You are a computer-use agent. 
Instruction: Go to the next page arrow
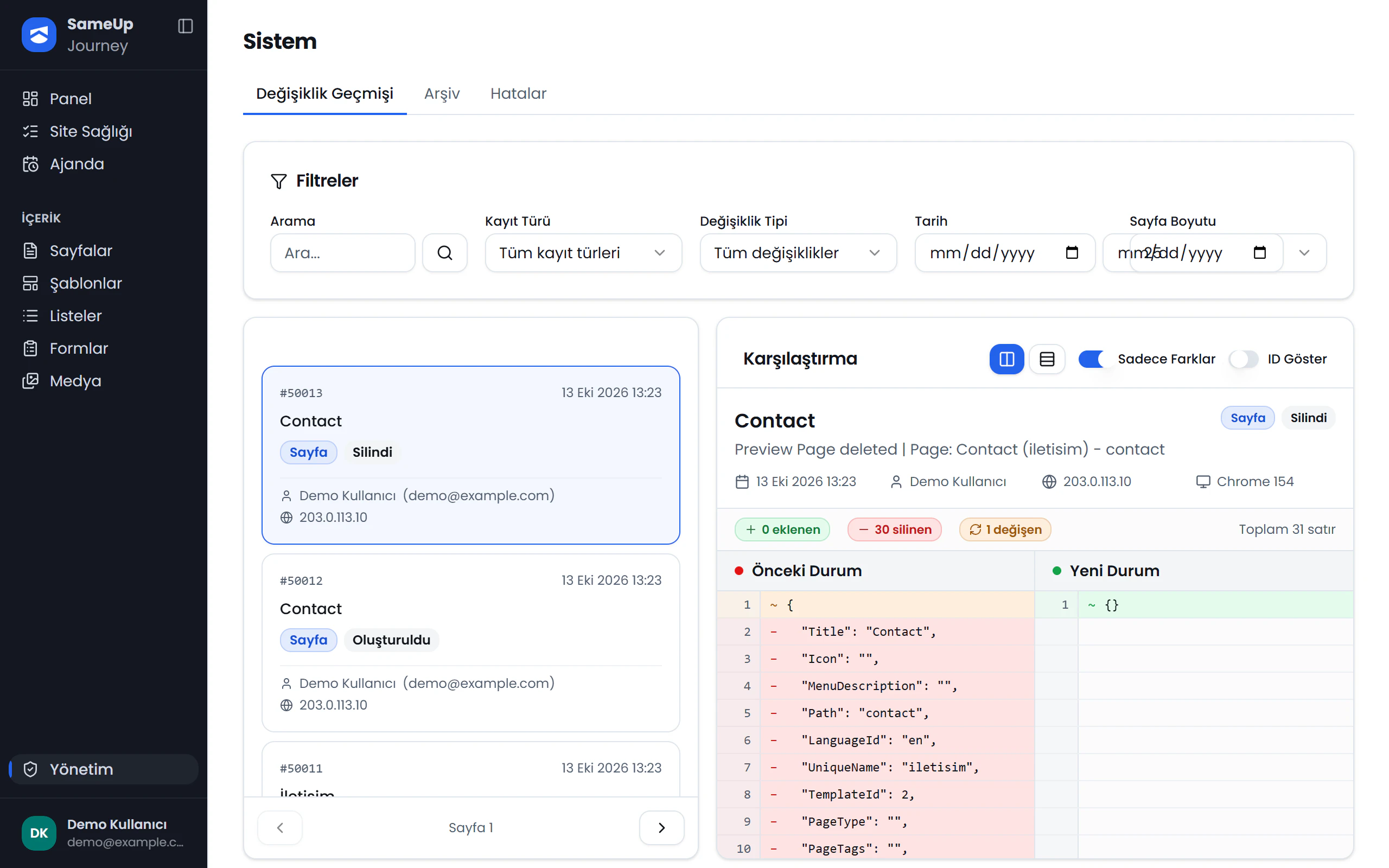(x=661, y=827)
